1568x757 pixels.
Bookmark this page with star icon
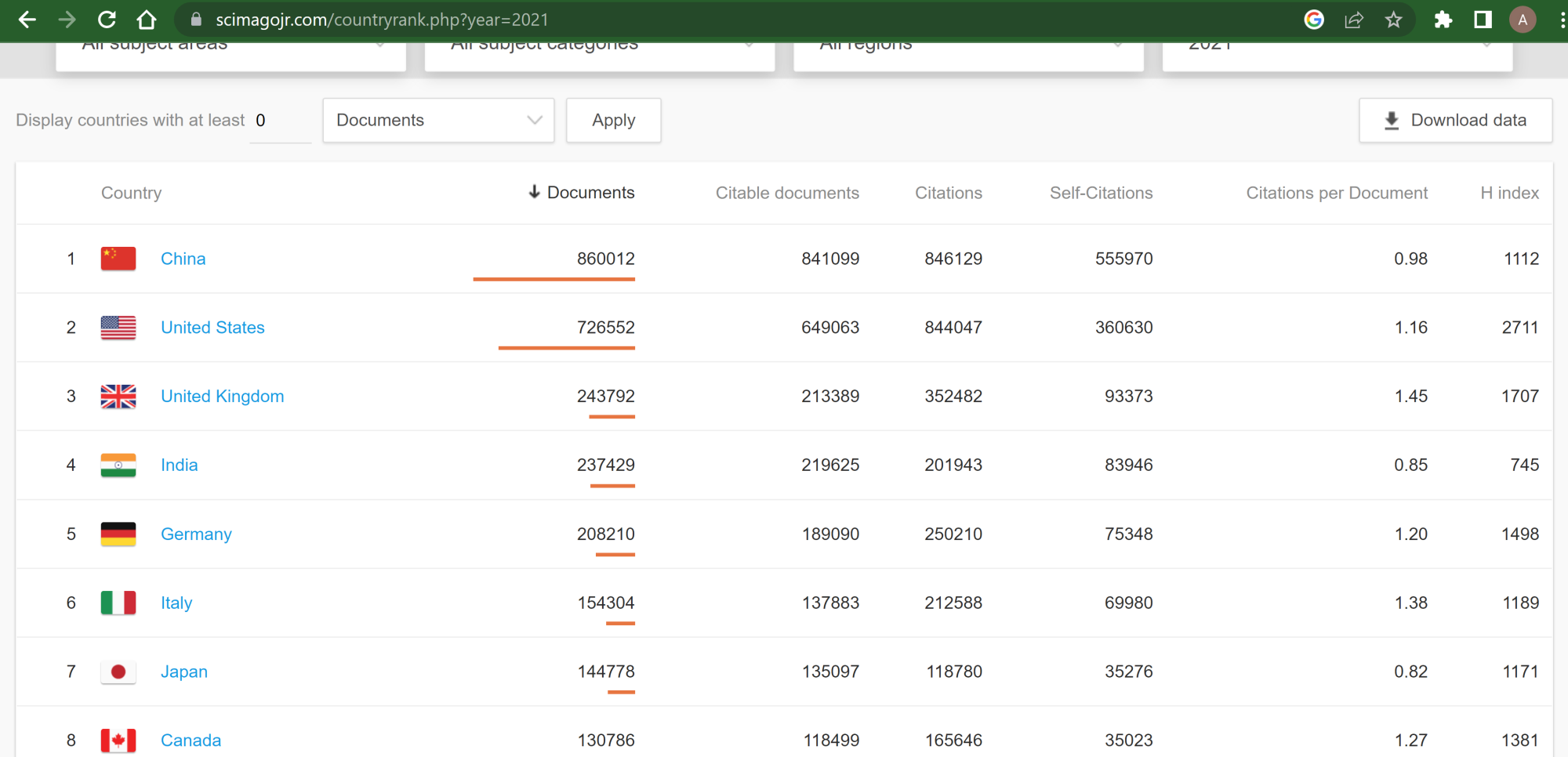pyautogui.click(x=1393, y=20)
